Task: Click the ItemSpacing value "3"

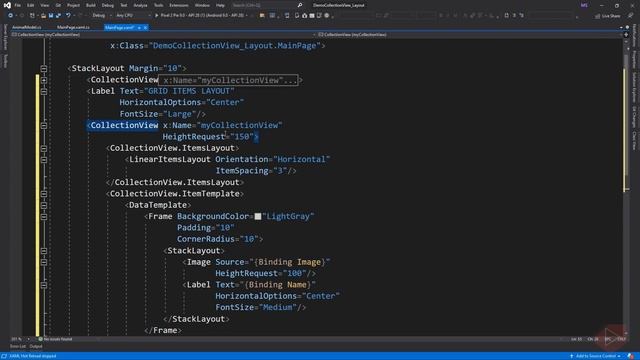Action: pyautogui.click(x=280, y=171)
